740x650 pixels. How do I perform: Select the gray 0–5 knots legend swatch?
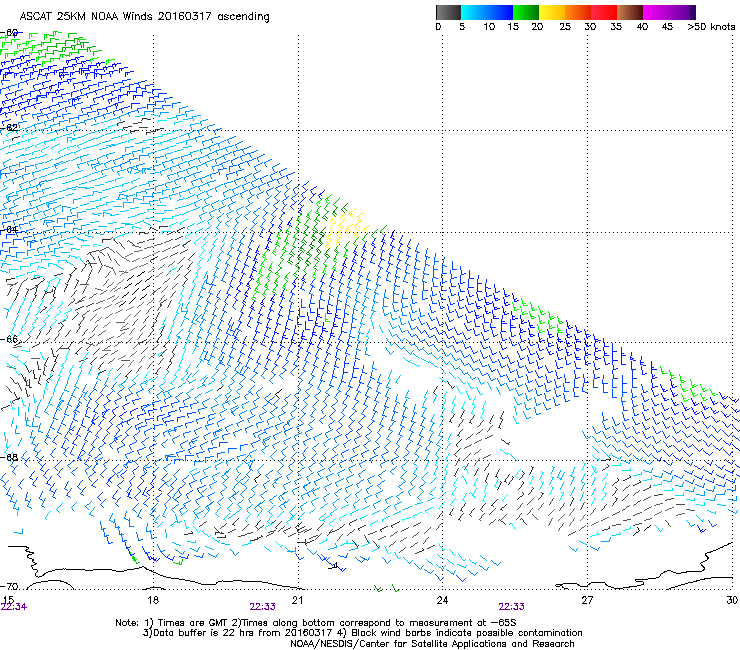click(x=448, y=12)
